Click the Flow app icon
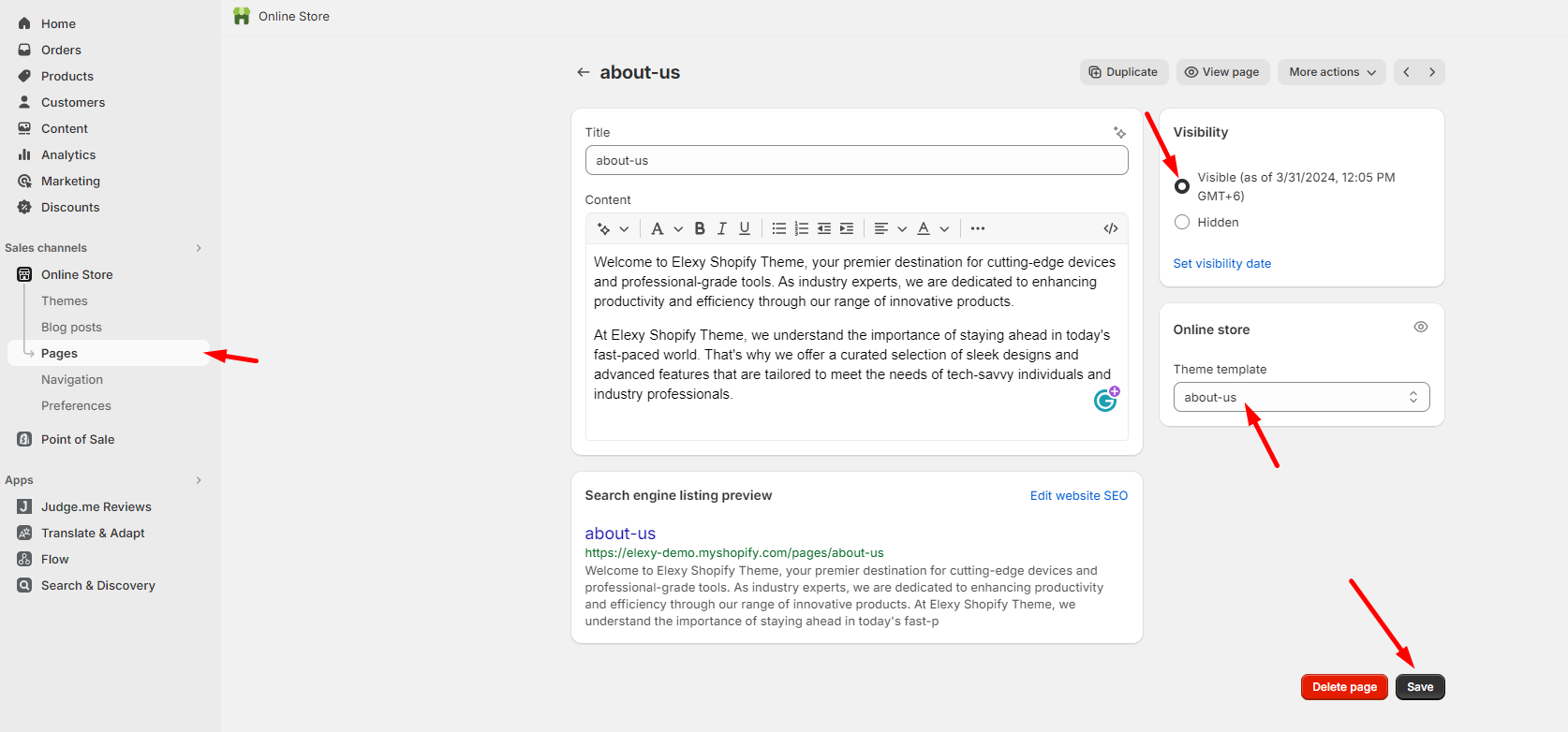 click(x=24, y=559)
